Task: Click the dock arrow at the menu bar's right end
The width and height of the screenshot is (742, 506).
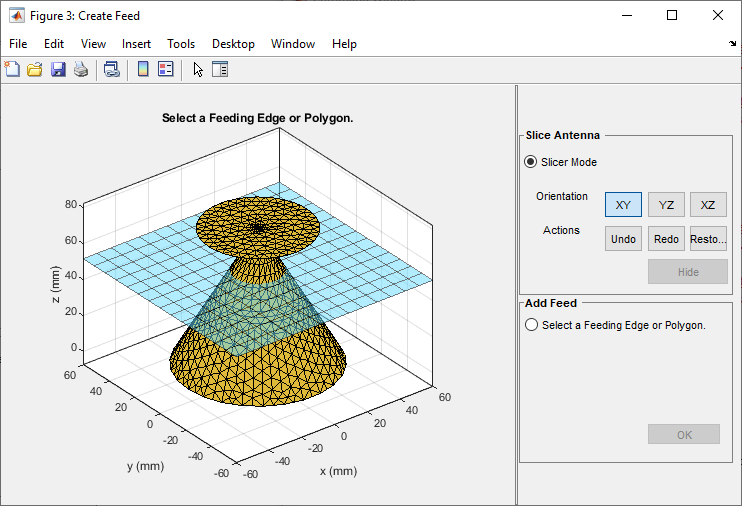Action: coord(732,44)
